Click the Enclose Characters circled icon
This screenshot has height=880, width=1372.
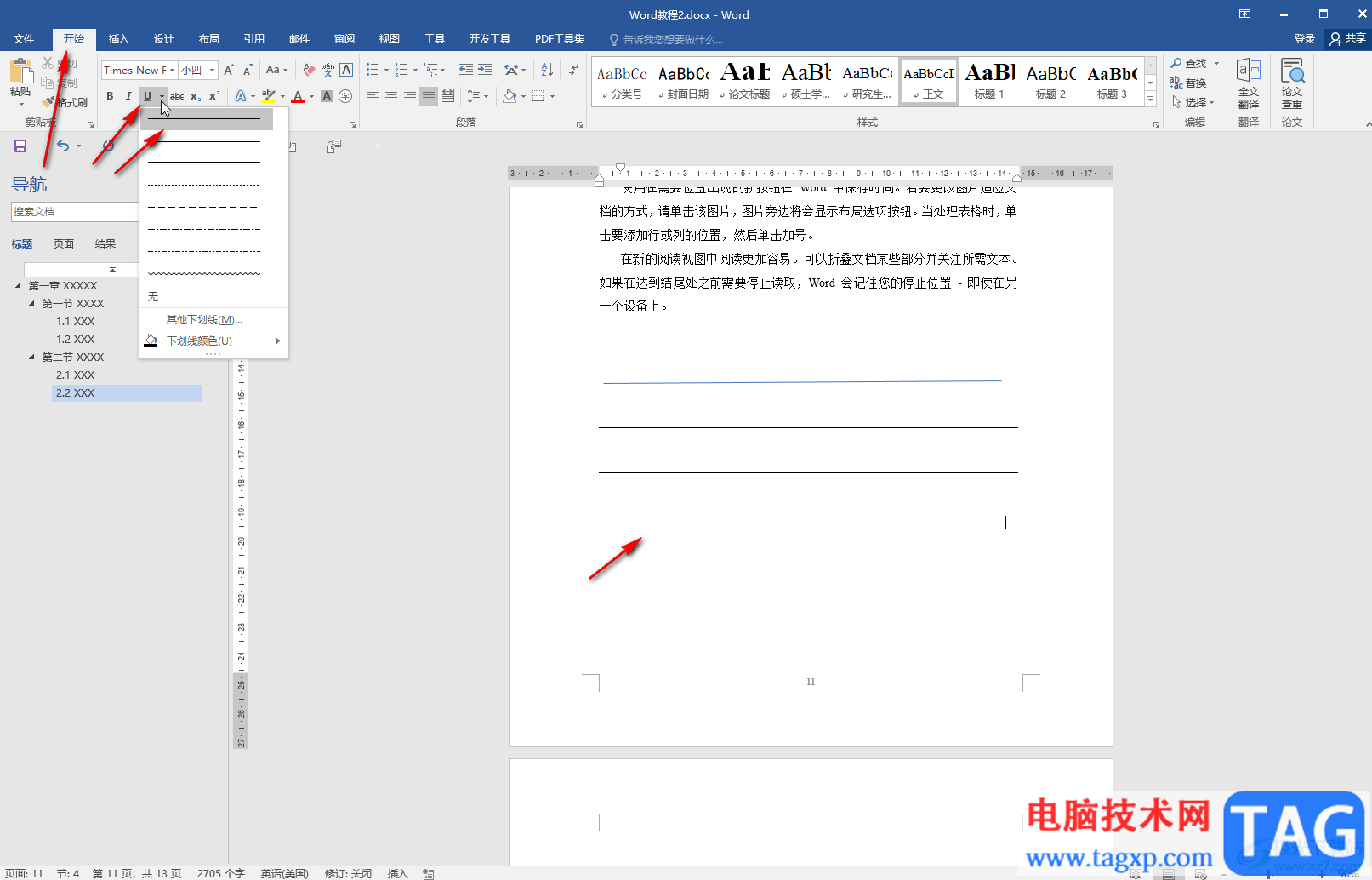tap(345, 96)
